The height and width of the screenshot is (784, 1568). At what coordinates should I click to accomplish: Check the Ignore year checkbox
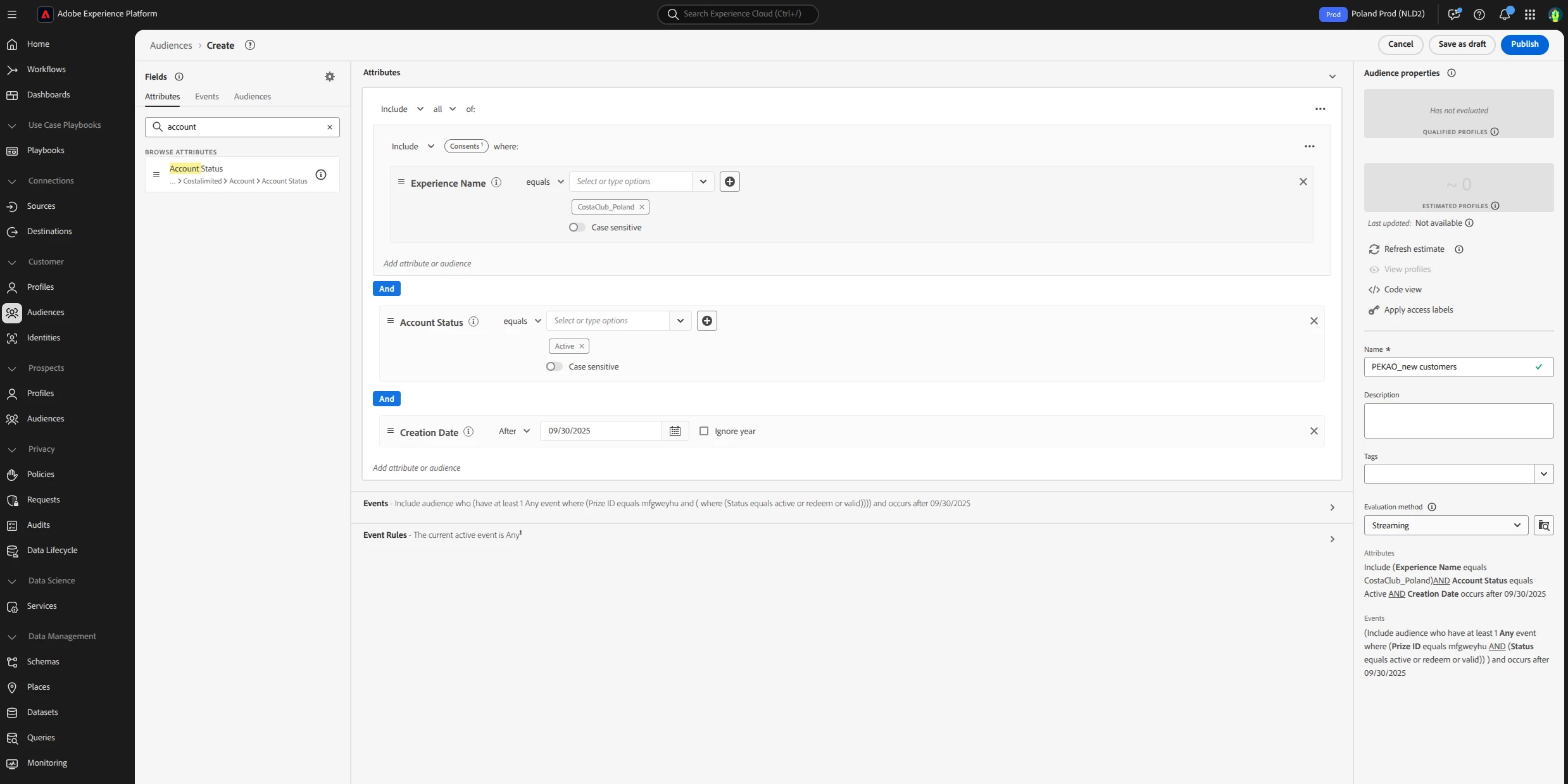[703, 431]
